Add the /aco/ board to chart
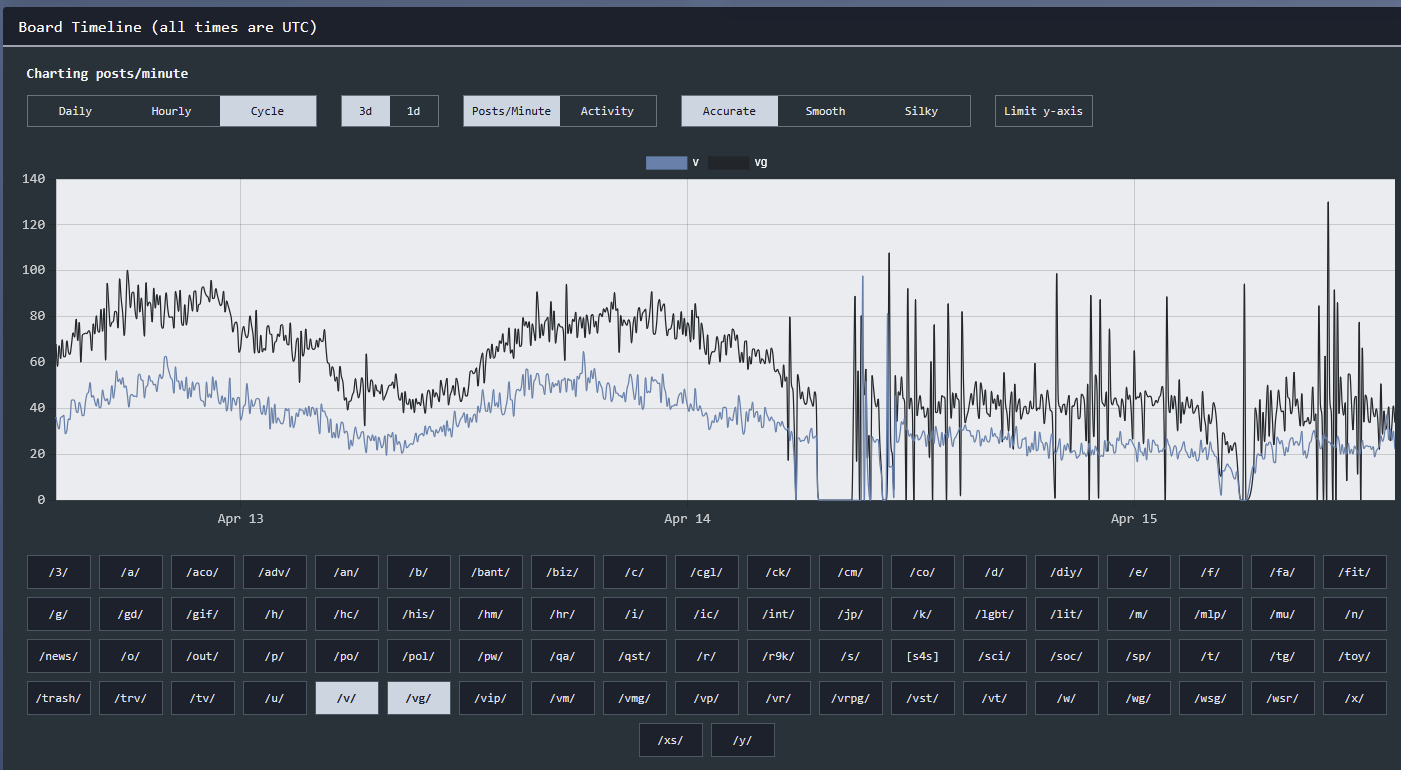 pyautogui.click(x=203, y=572)
